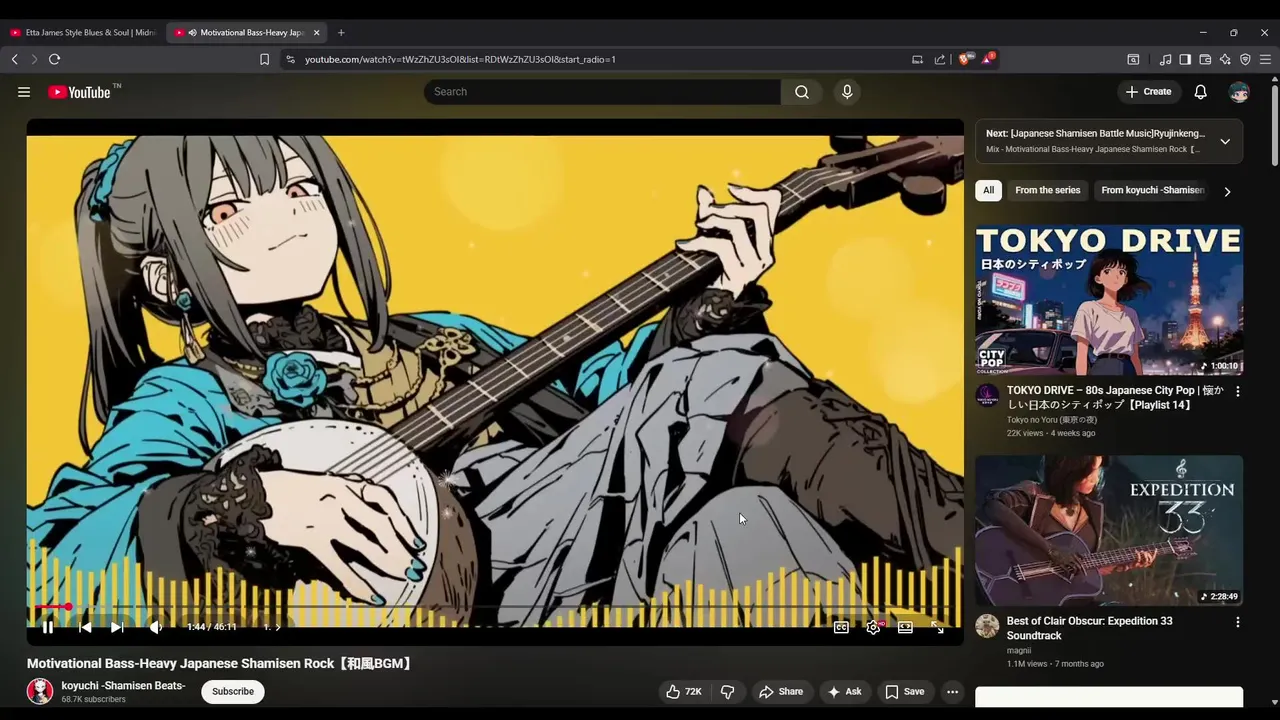Open Expedition 33 soundtrack thumbnail
The image size is (1280, 720).
(1109, 531)
